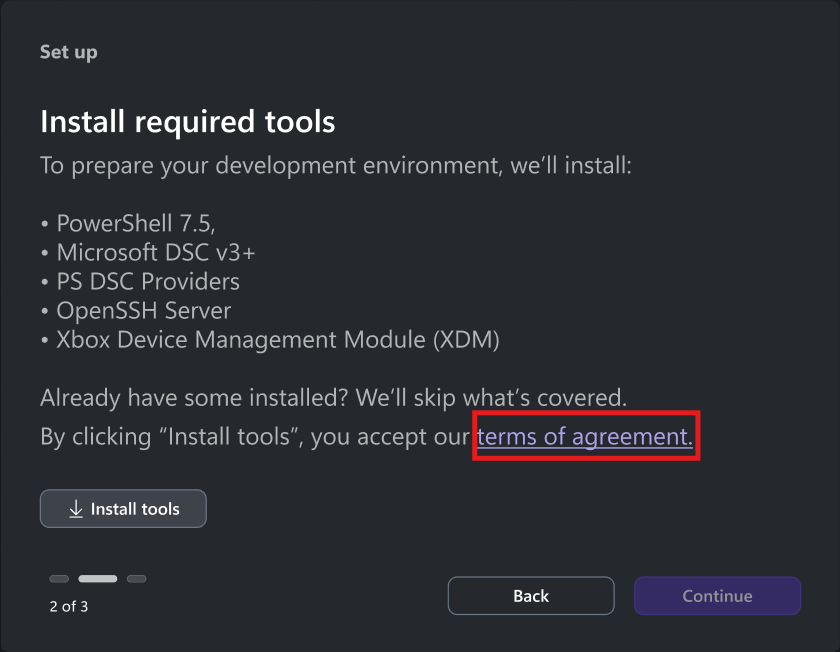The image size is (840, 652).
Task: Select the first step indicator pill
Action: [58, 578]
